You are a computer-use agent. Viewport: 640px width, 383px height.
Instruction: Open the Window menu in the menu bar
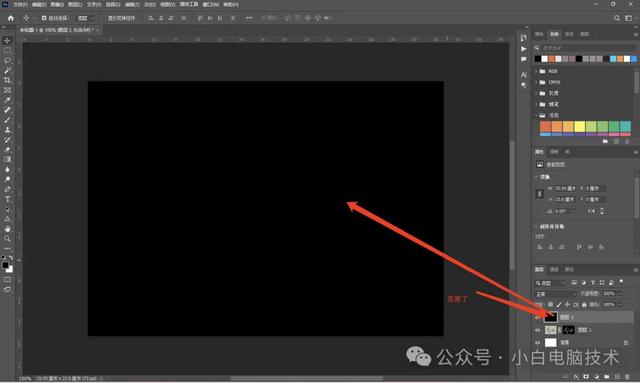pyautogui.click(x=211, y=4)
